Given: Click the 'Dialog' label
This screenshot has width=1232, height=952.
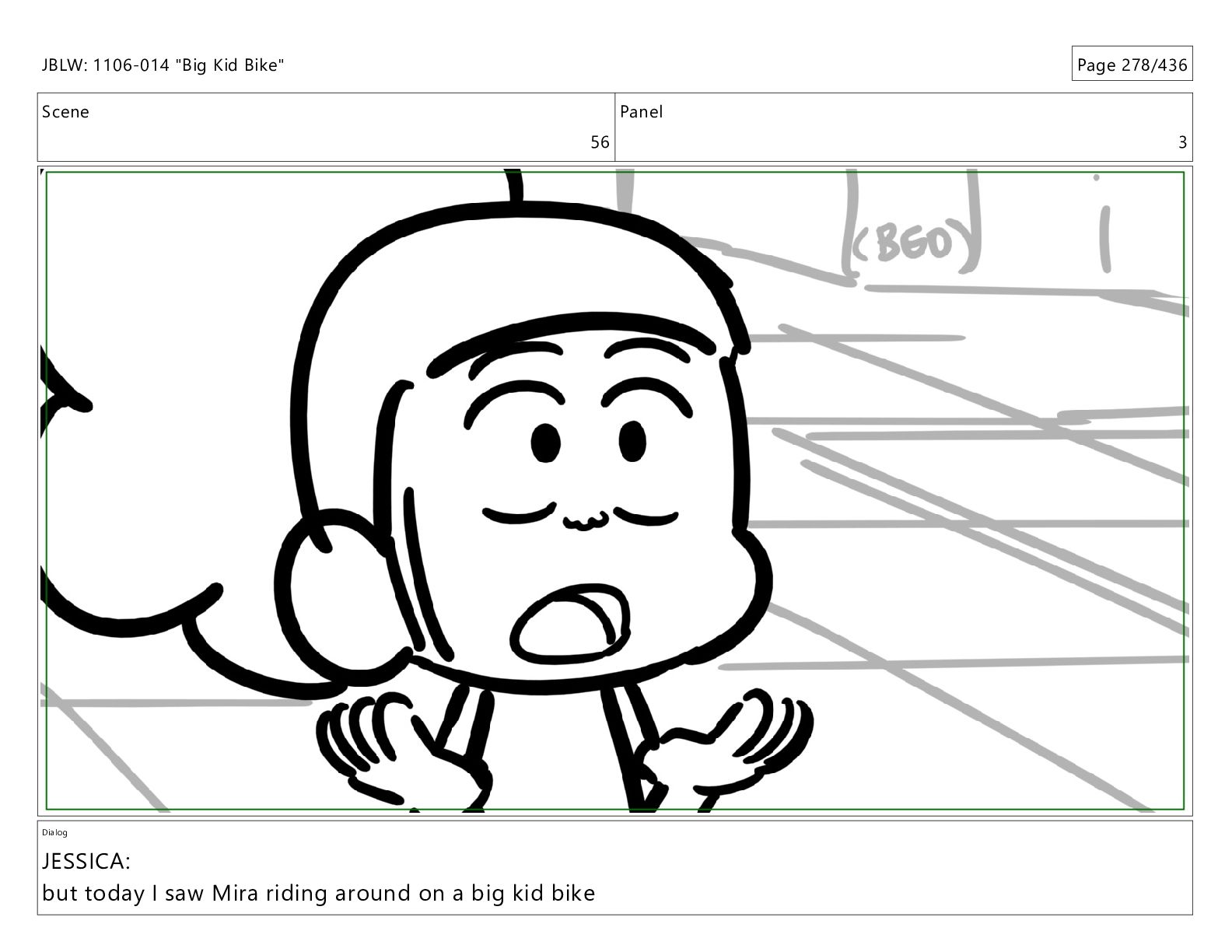Looking at the screenshot, I should pyautogui.click(x=54, y=832).
